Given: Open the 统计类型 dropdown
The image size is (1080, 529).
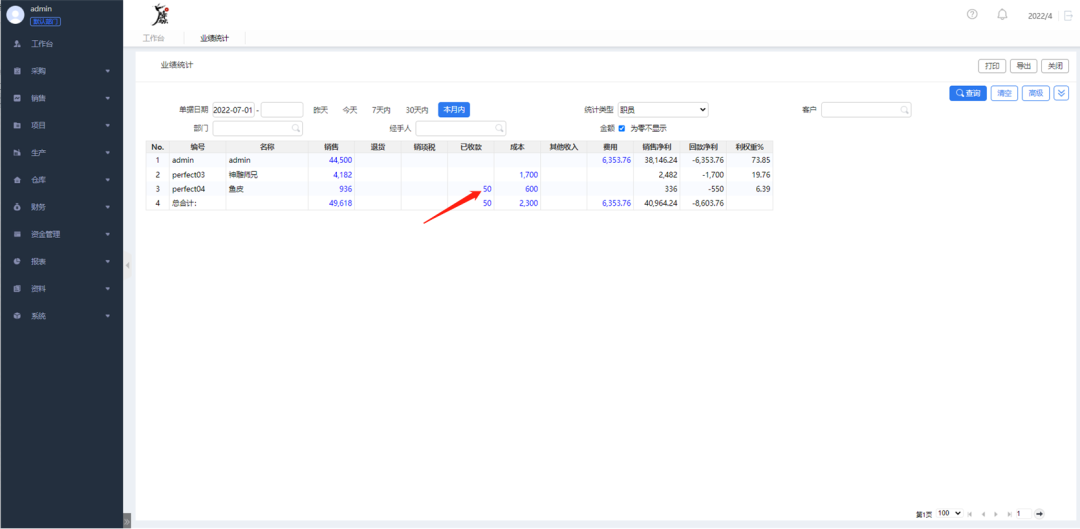Looking at the screenshot, I should (662, 110).
